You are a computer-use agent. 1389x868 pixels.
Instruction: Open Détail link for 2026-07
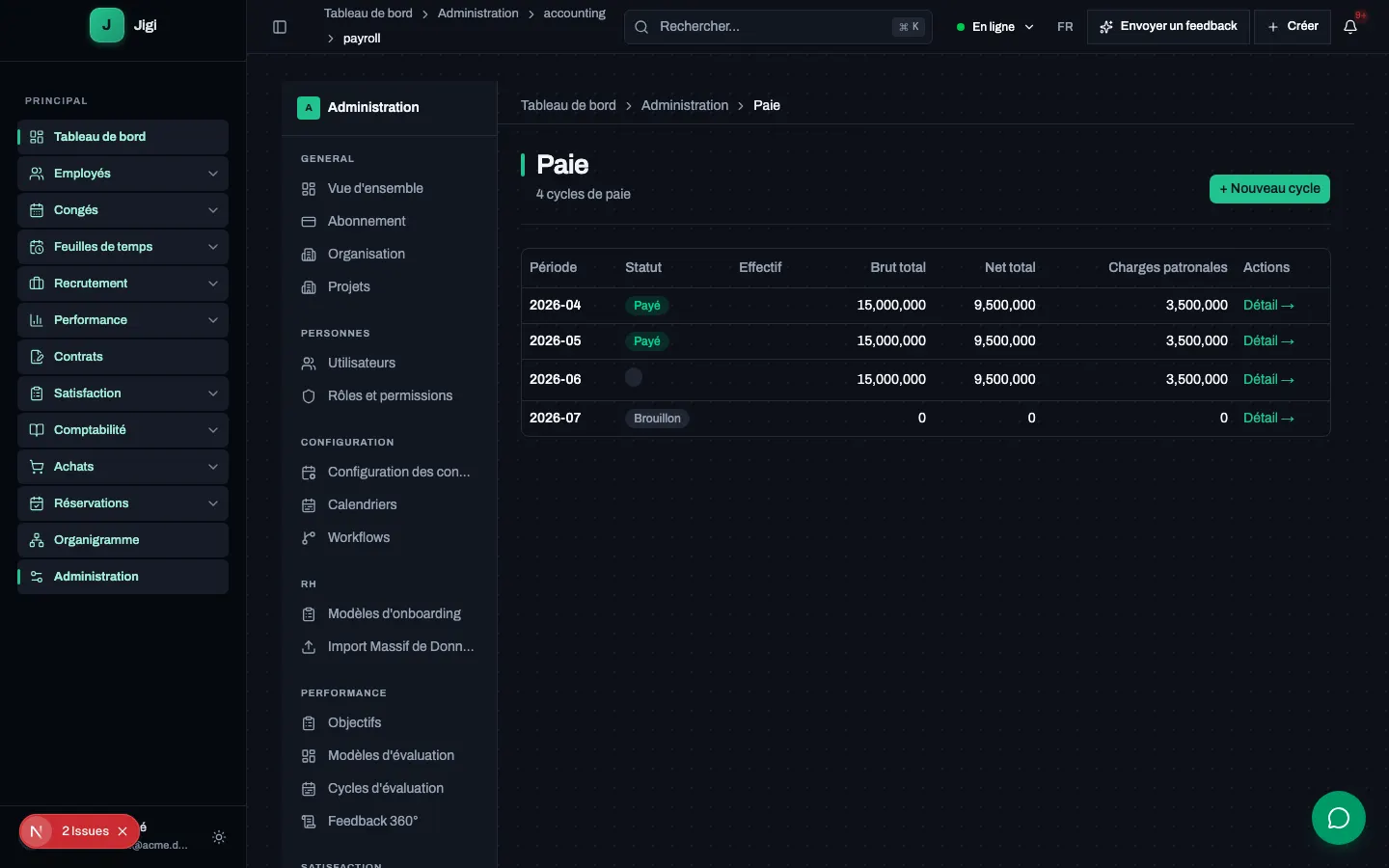click(x=1268, y=419)
